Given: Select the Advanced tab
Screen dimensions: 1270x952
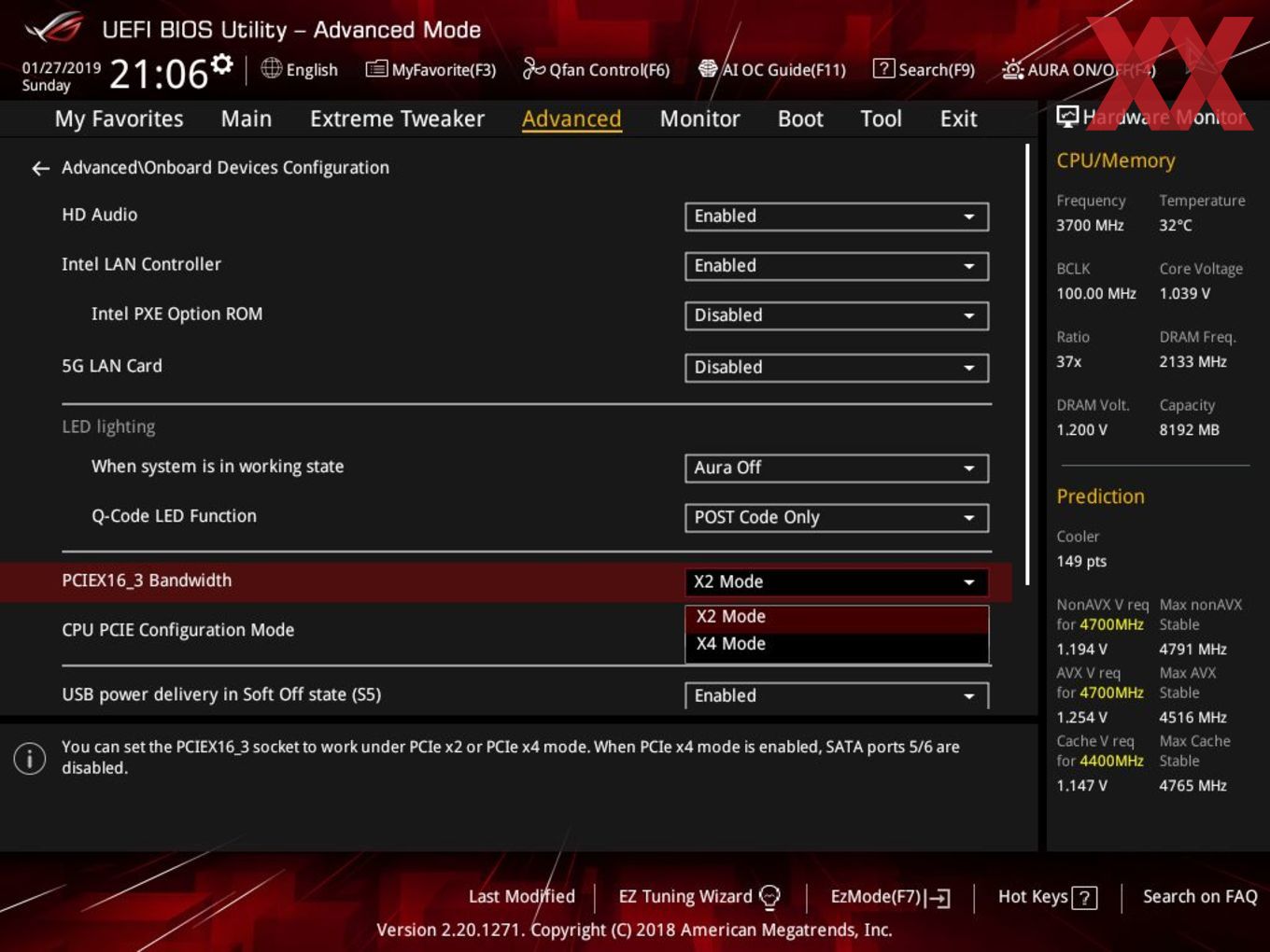Looking at the screenshot, I should click(571, 119).
